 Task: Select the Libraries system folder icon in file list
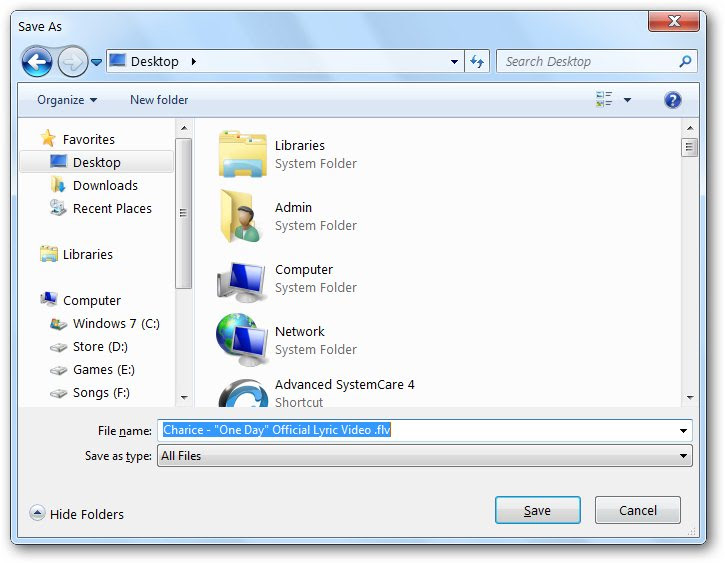click(242, 154)
